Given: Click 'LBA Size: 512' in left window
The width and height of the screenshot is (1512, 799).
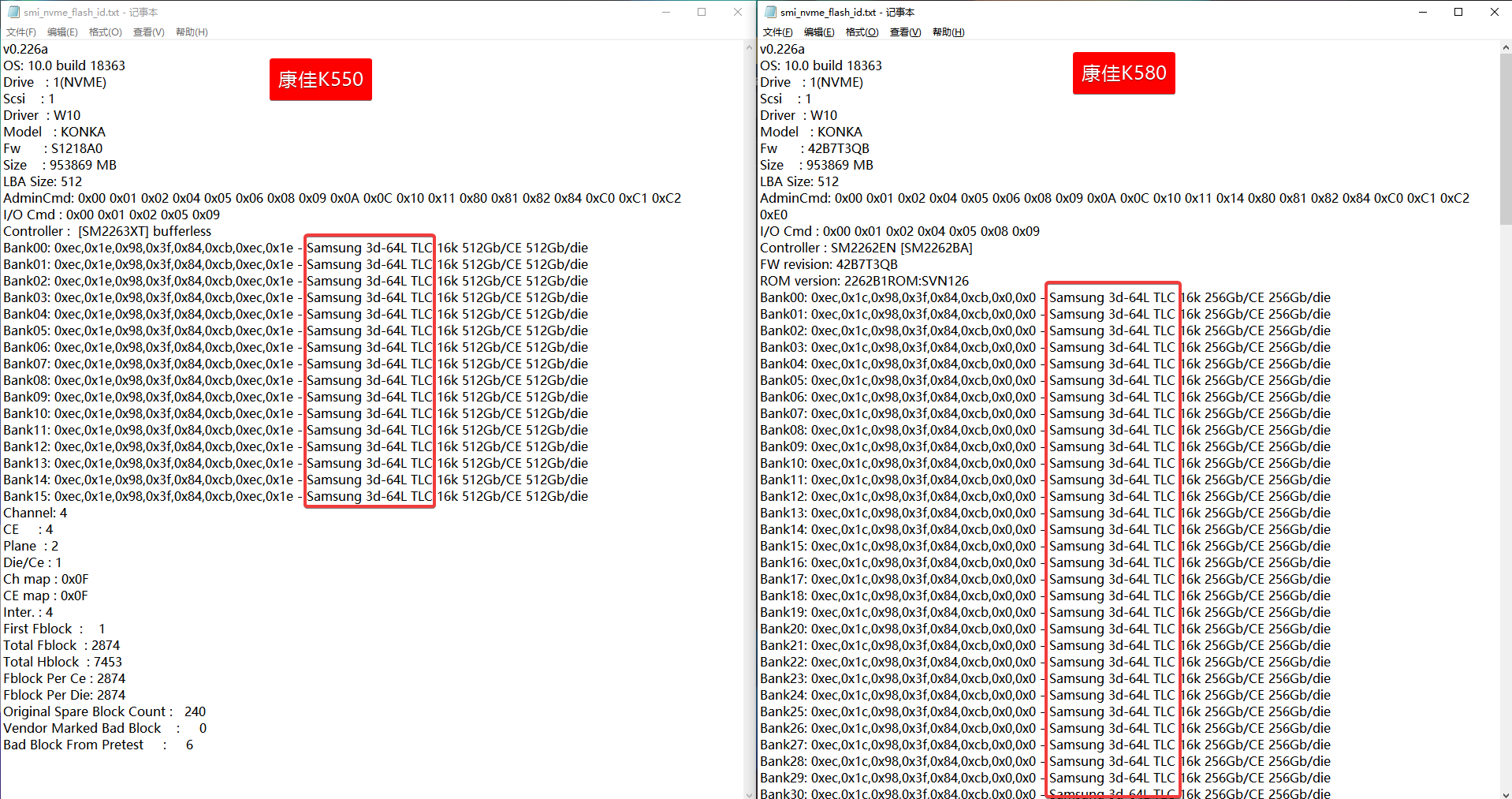Looking at the screenshot, I should point(43,181).
